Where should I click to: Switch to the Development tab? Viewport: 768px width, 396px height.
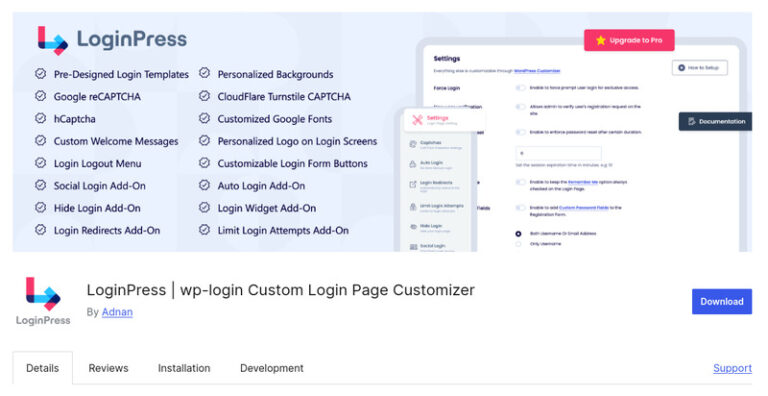[x=272, y=368]
